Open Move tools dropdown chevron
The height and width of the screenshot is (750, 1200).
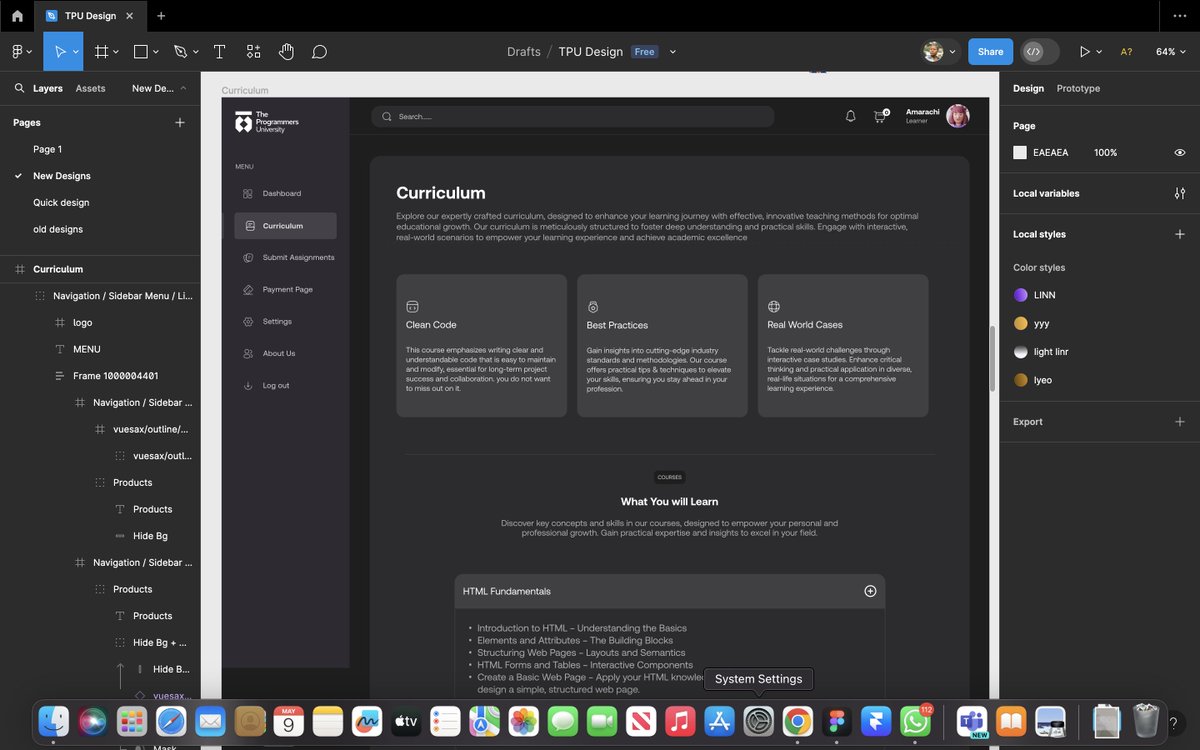76,52
